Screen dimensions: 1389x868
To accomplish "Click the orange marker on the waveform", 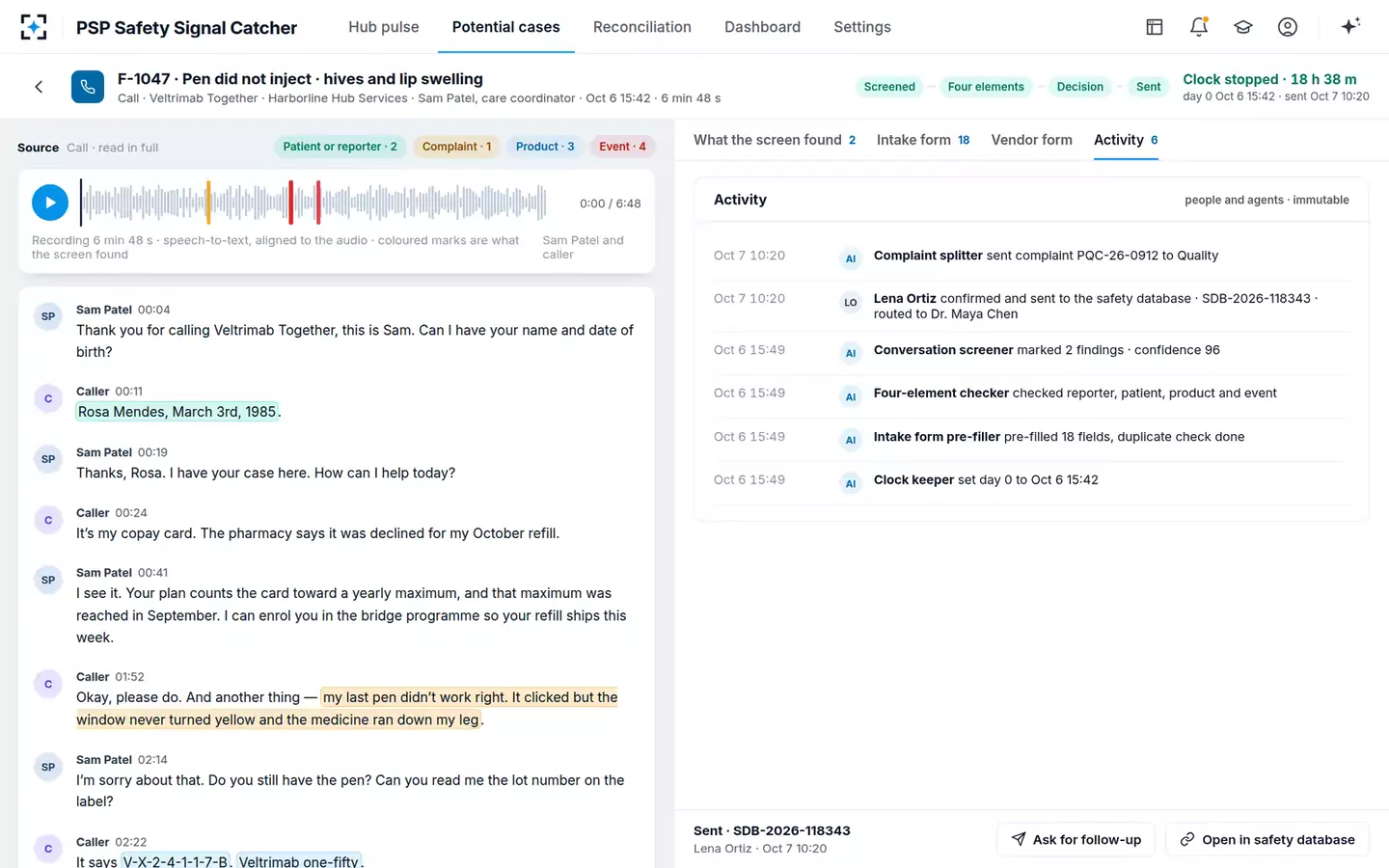I will pyautogui.click(x=208, y=203).
